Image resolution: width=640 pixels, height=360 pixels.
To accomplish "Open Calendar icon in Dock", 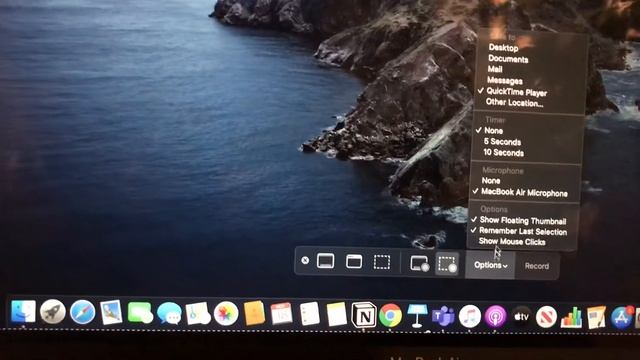I will tap(282, 314).
